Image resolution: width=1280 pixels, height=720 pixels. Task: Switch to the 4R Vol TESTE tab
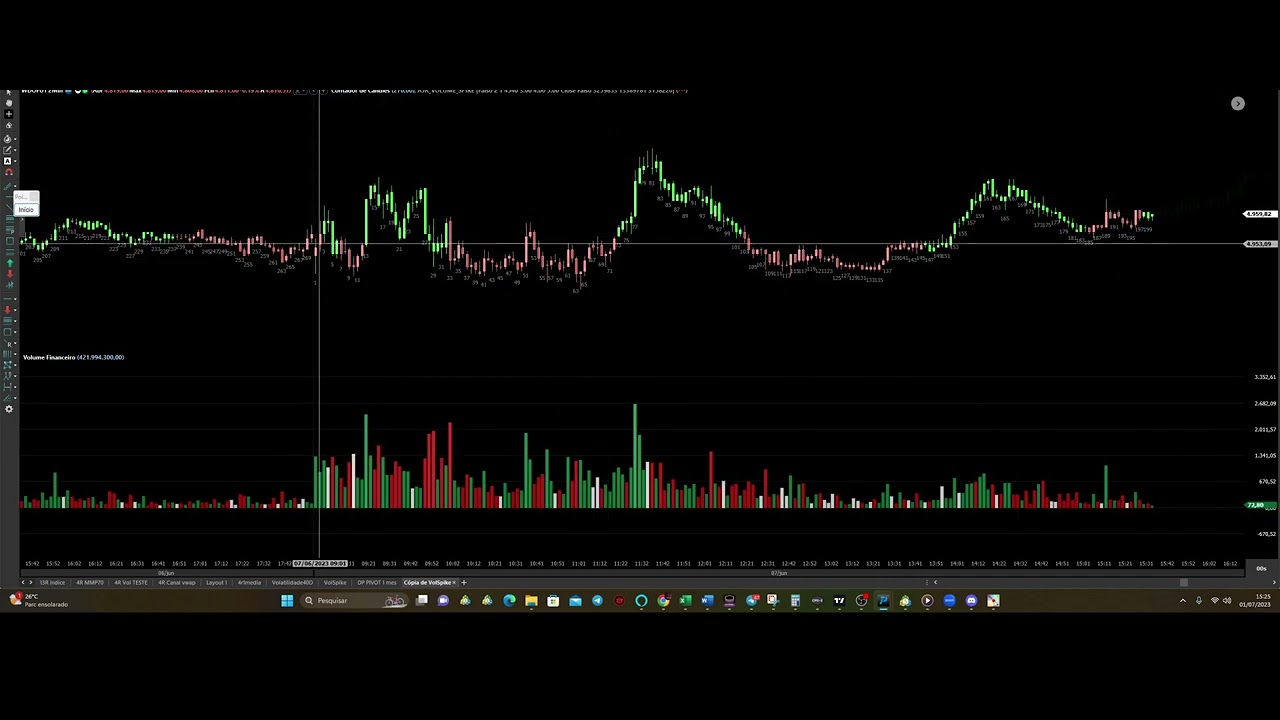[131, 582]
